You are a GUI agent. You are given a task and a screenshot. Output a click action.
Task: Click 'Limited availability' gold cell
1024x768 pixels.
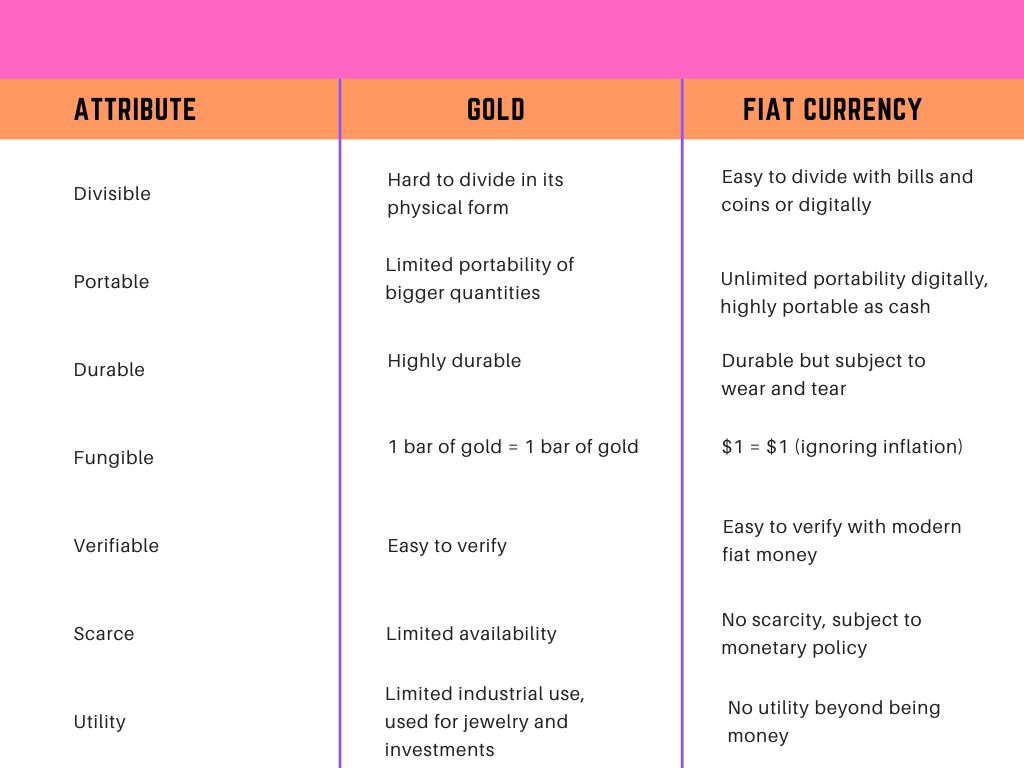click(471, 633)
